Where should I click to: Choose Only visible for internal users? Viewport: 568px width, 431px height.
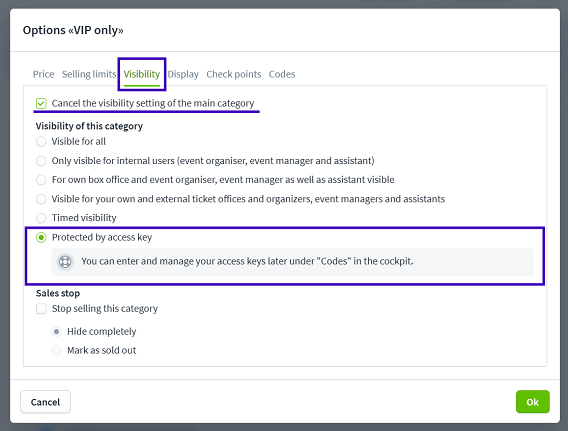click(x=41, y=161)
